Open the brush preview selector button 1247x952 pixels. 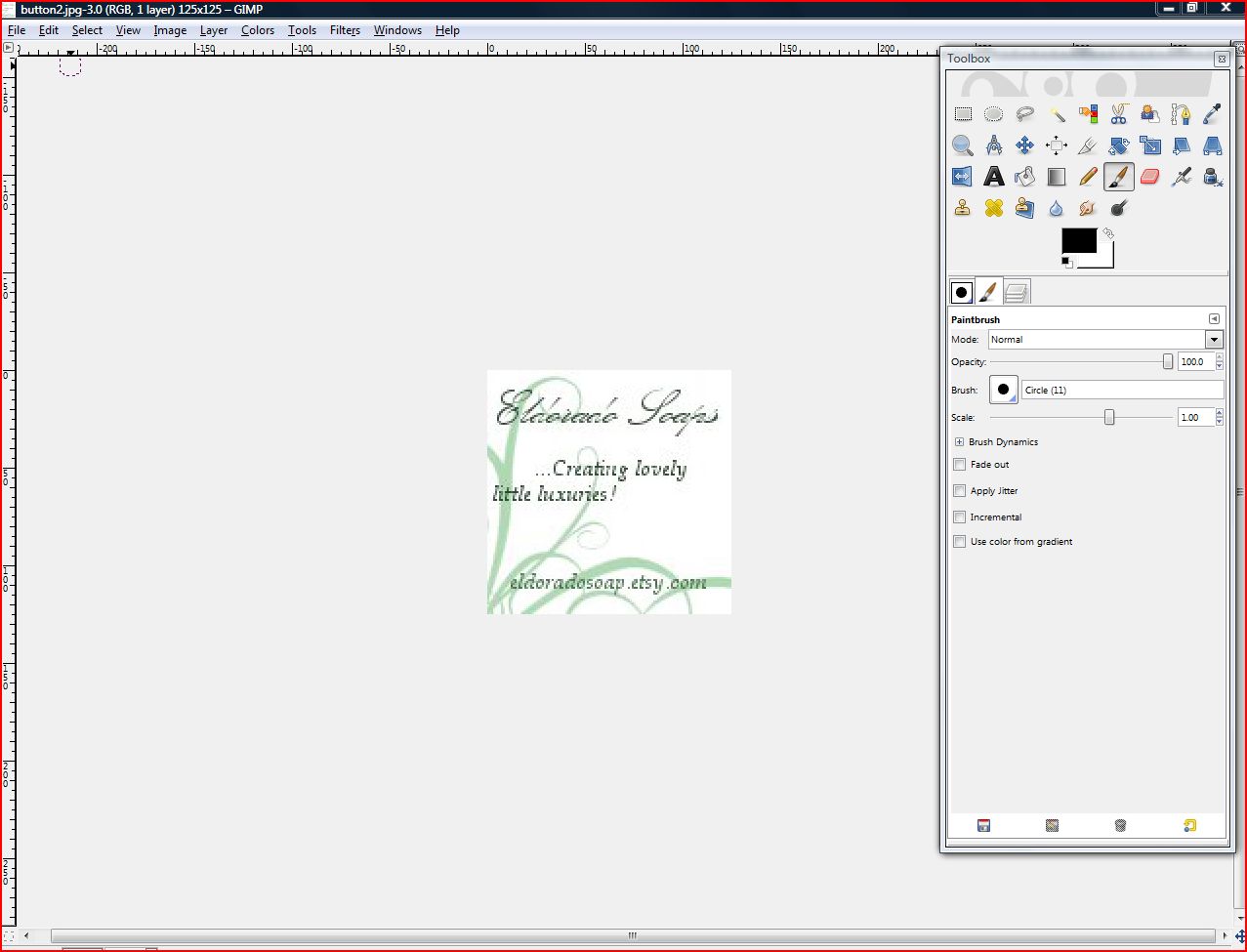(x=1004, y=390)
